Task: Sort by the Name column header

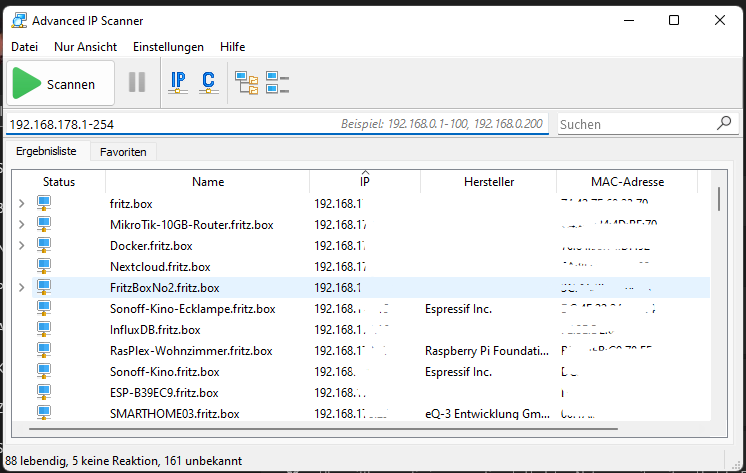Action: [x=207, y=182]
